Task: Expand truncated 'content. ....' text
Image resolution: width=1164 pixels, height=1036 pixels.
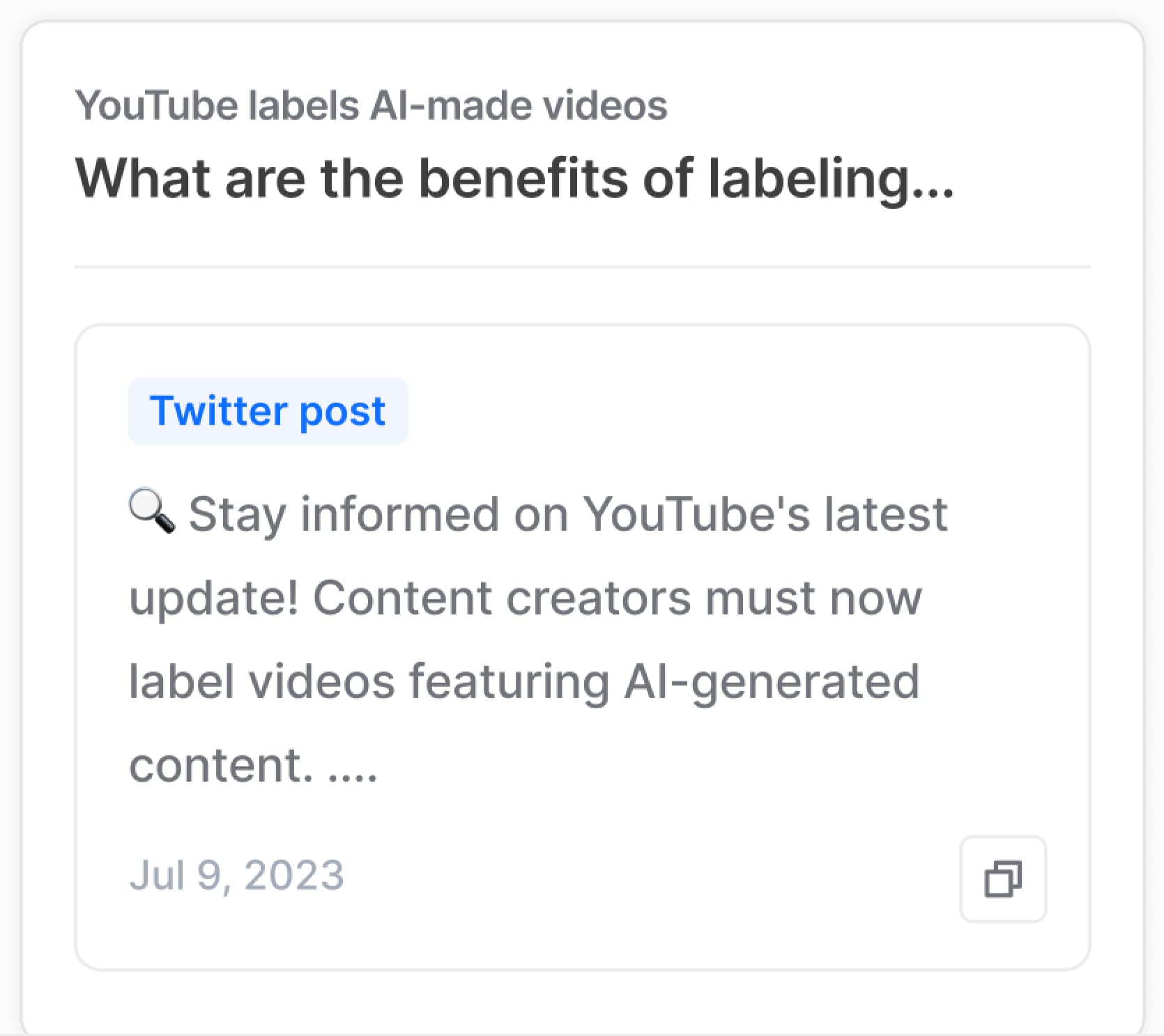Action: [x=253, y=765]
